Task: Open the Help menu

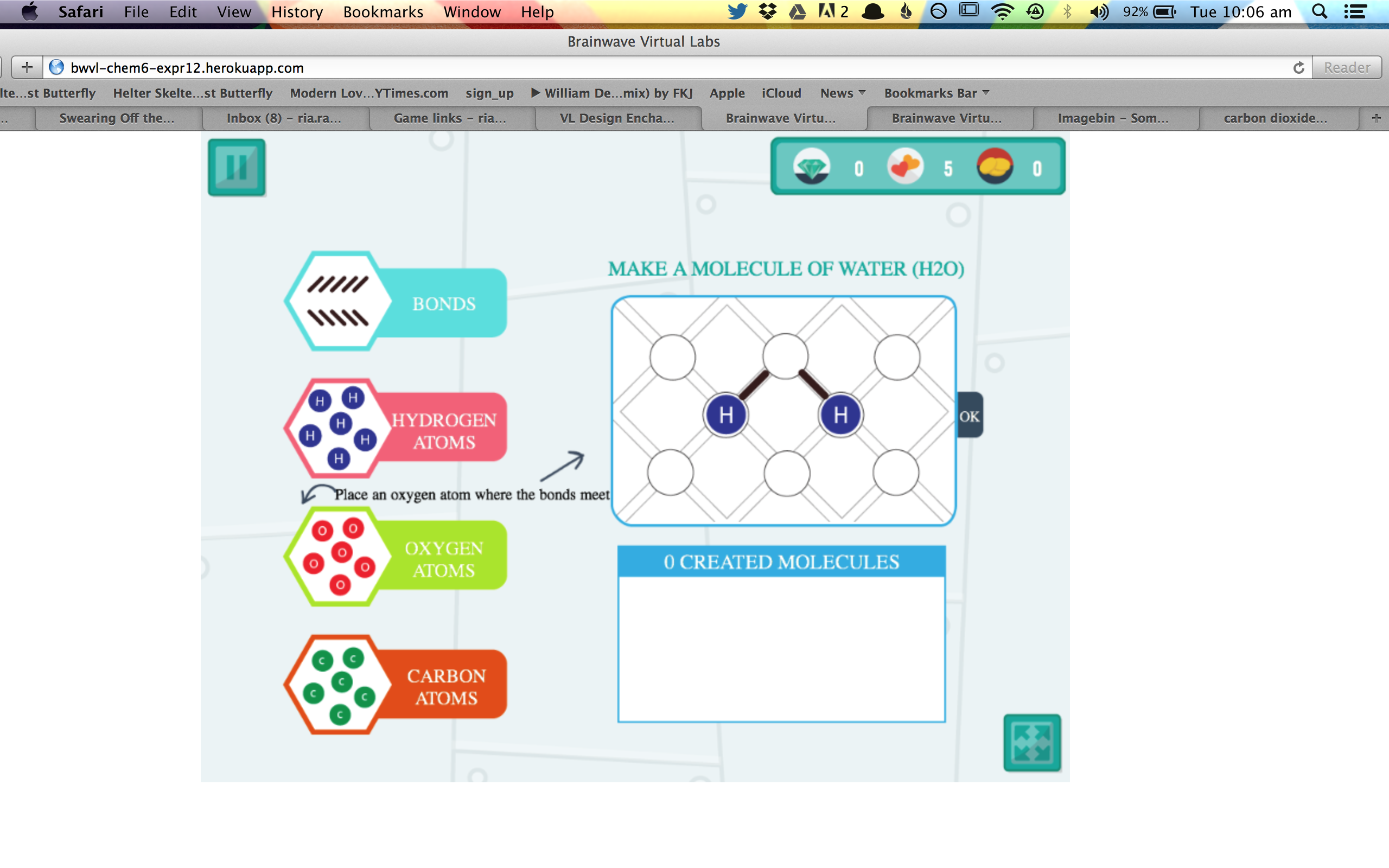Action: point(537,12)
